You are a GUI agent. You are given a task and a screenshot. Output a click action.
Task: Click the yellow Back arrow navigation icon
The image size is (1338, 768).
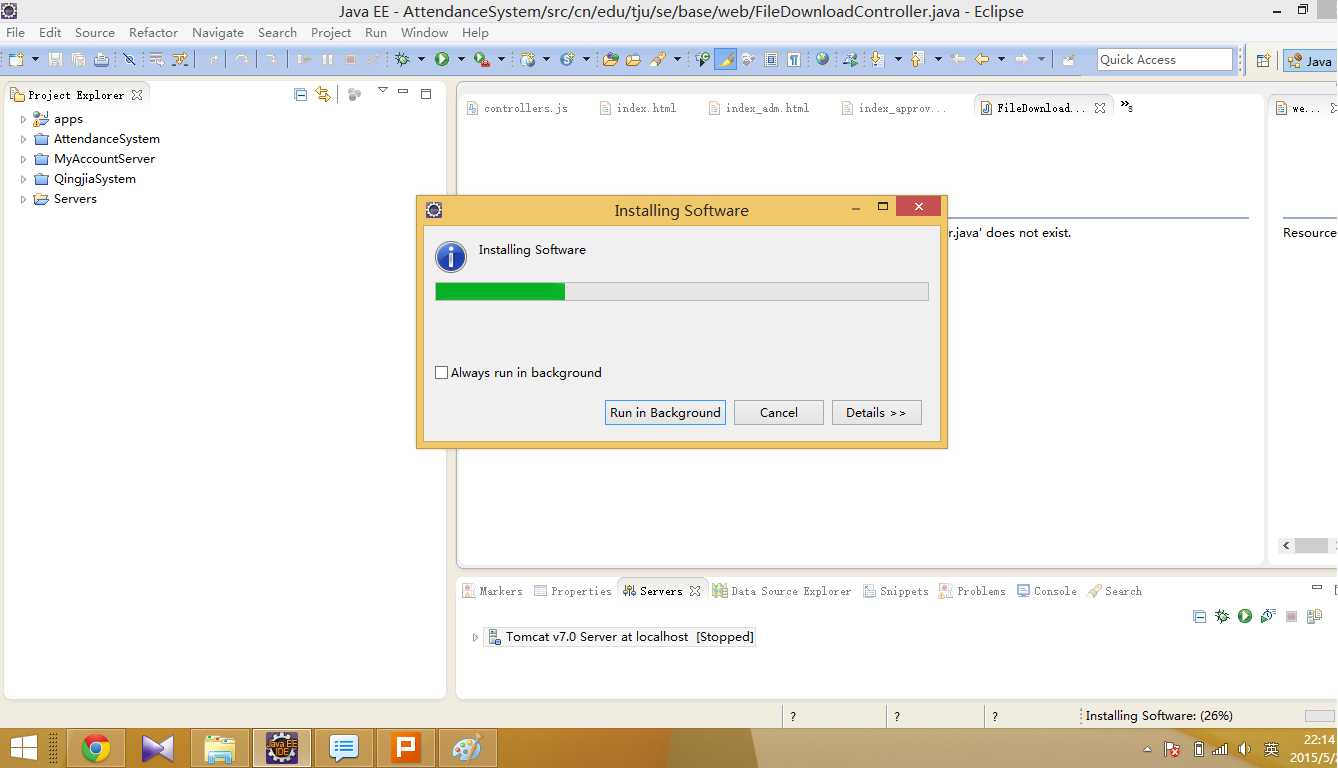(982, 59)
